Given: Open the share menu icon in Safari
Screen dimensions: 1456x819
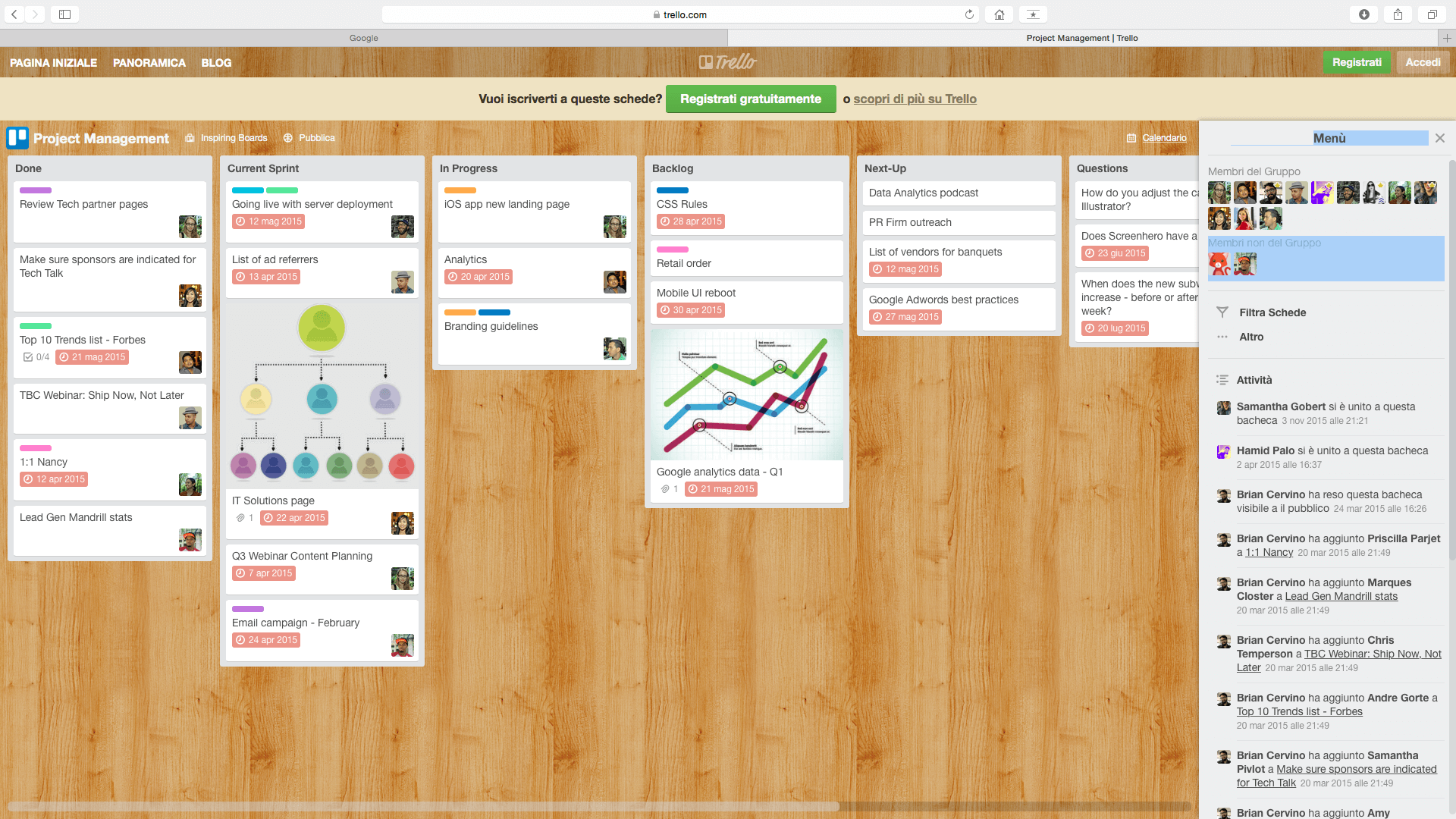Looking at the screenshot, I should point(1398,14).
